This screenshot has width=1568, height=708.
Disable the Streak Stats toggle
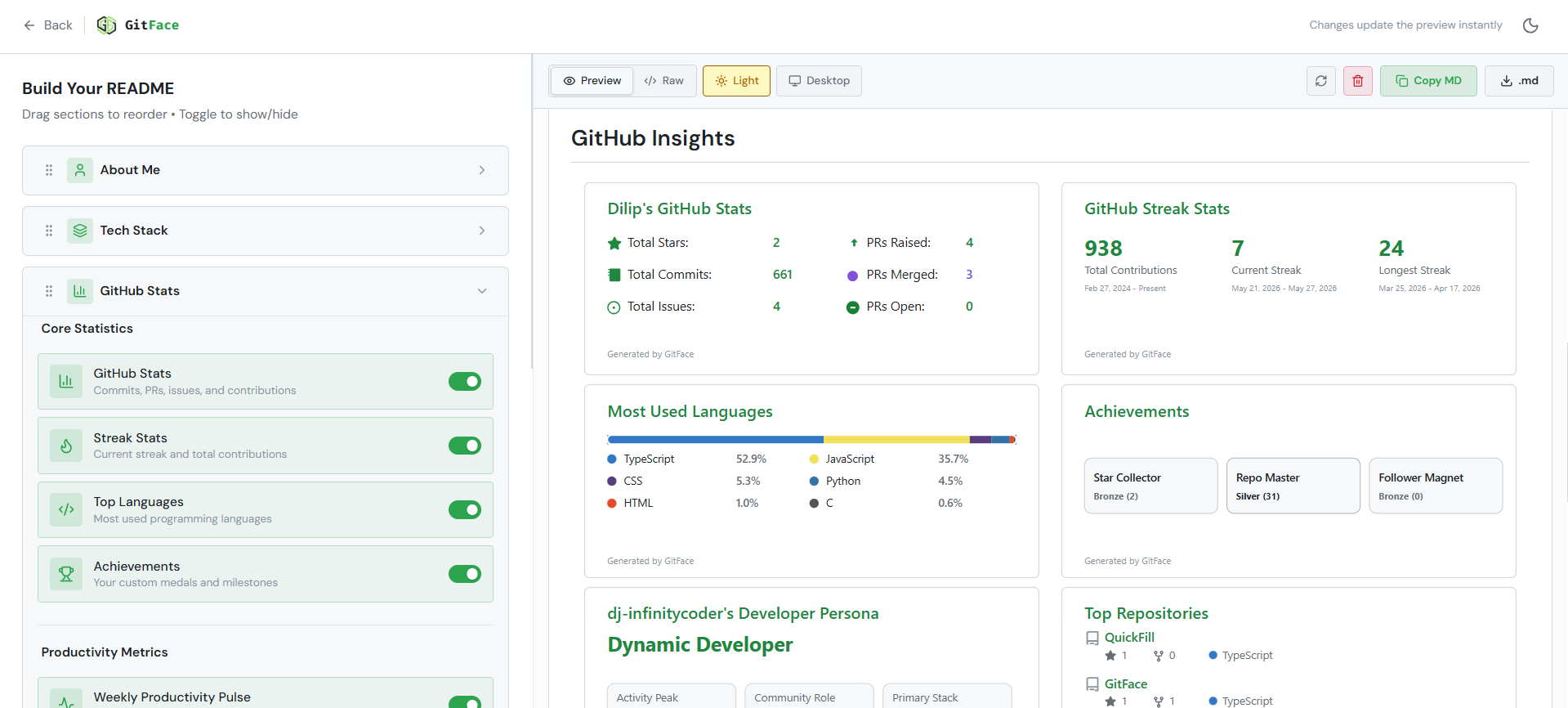(465, 446)
